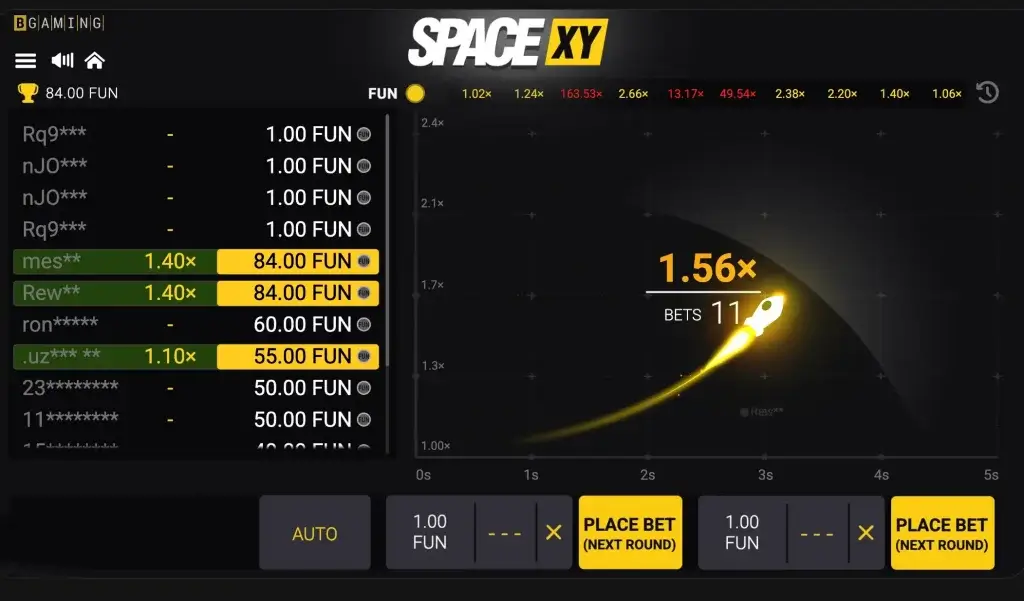Click the ron***** player name

(60, 325)
